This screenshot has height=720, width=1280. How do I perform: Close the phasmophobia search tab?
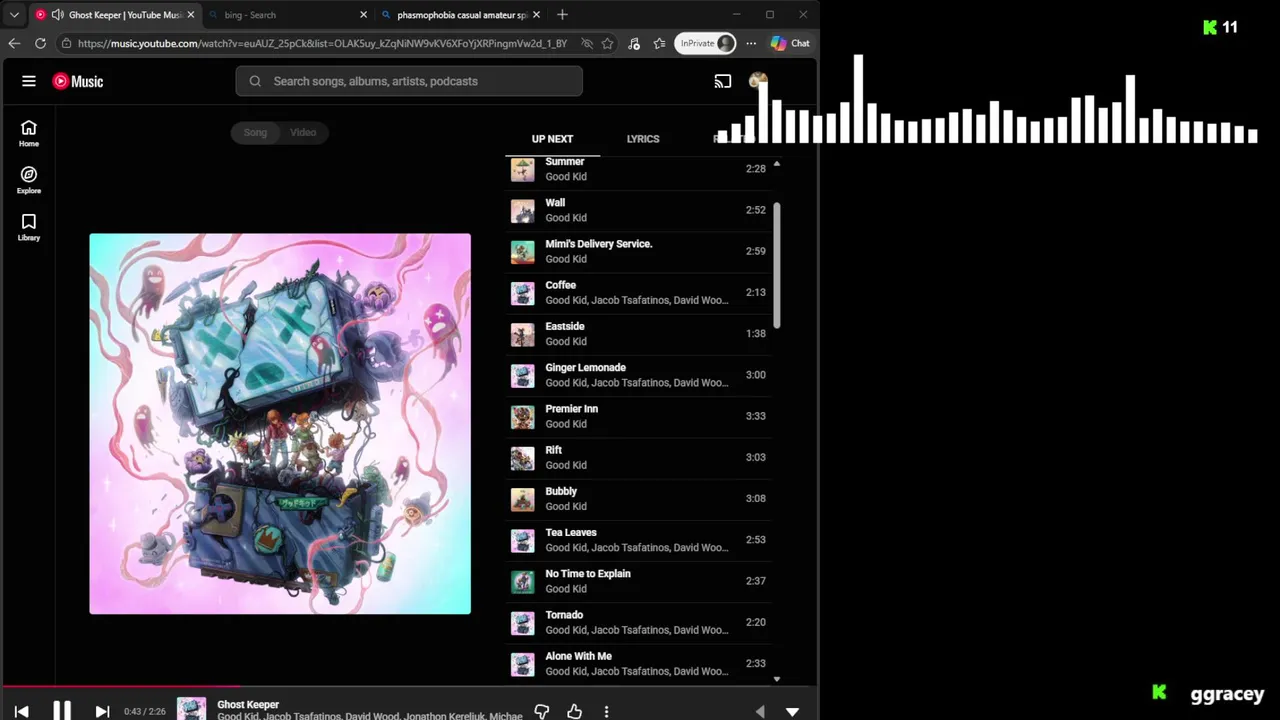(x=536, y=15)
